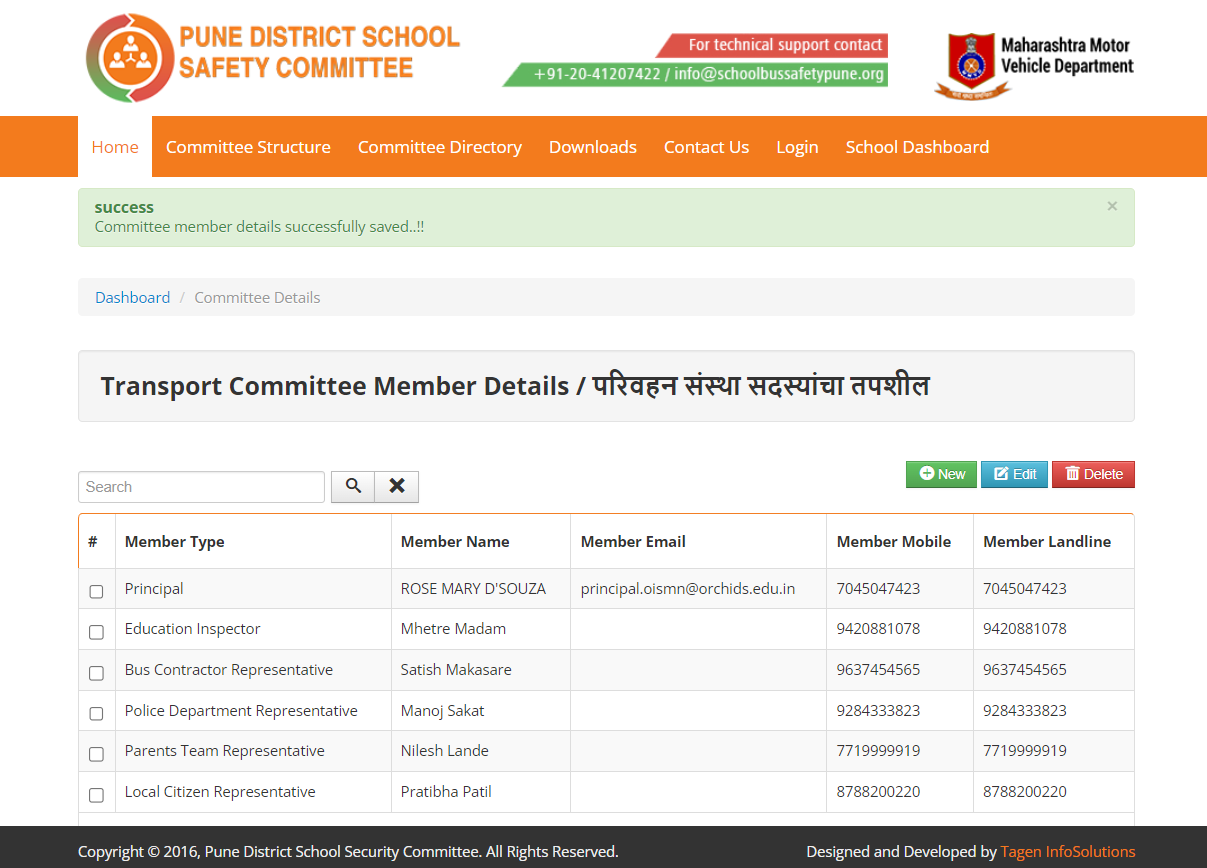Click the Pune District School Safety Committee logo
The height and width of the screenshot is (868, 1207).
pyautogui.click(x=272, y=57)
